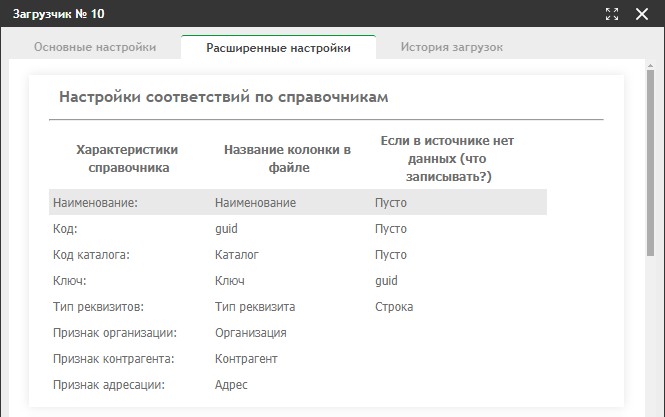Click 'Настройки соответствий по справочникам' heading
The width and height of the screenshot is (665, 417).
tap(224, 97)
